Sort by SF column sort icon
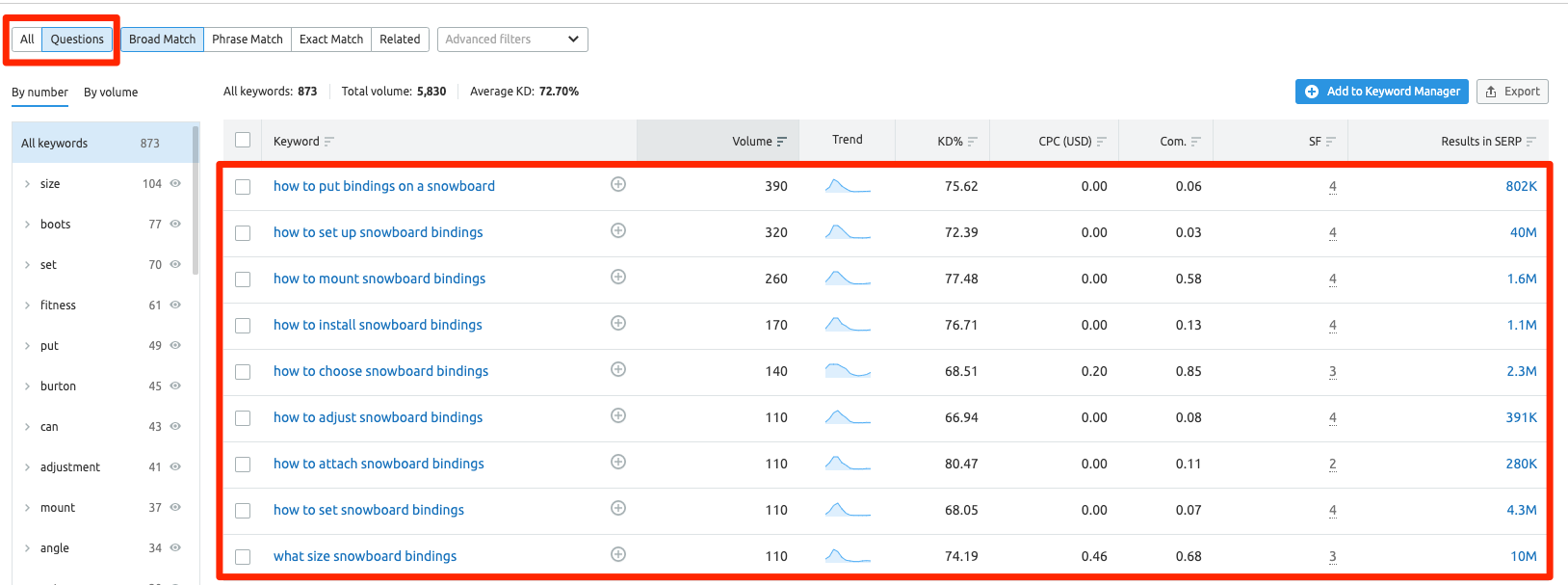 coord(1331,142)
